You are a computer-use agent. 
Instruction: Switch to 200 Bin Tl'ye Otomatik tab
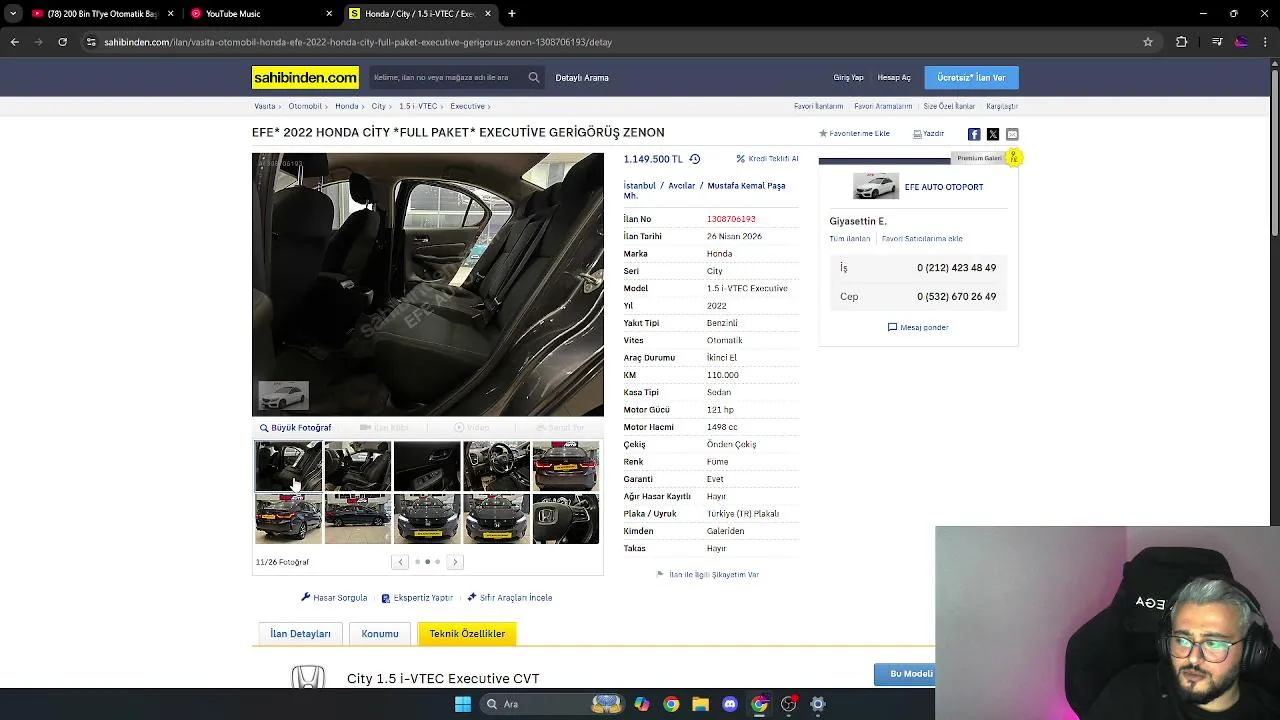pyautogui.click(x=102, y=14)
